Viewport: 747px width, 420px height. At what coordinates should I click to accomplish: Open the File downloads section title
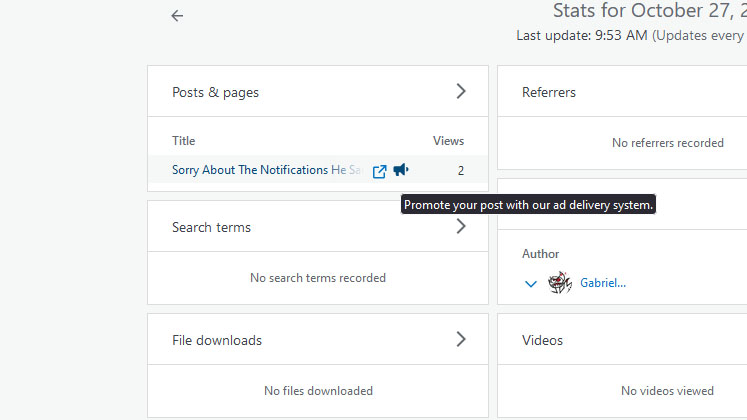point(216,340)
